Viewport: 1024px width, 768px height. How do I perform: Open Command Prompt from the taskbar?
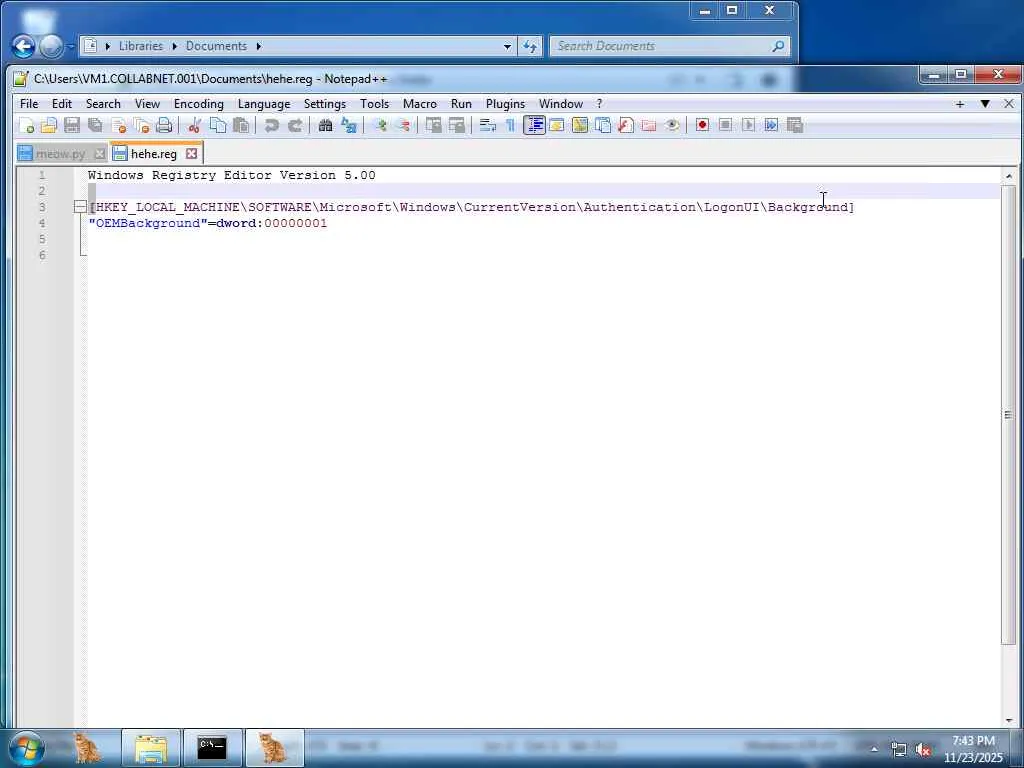coord(212,748)
